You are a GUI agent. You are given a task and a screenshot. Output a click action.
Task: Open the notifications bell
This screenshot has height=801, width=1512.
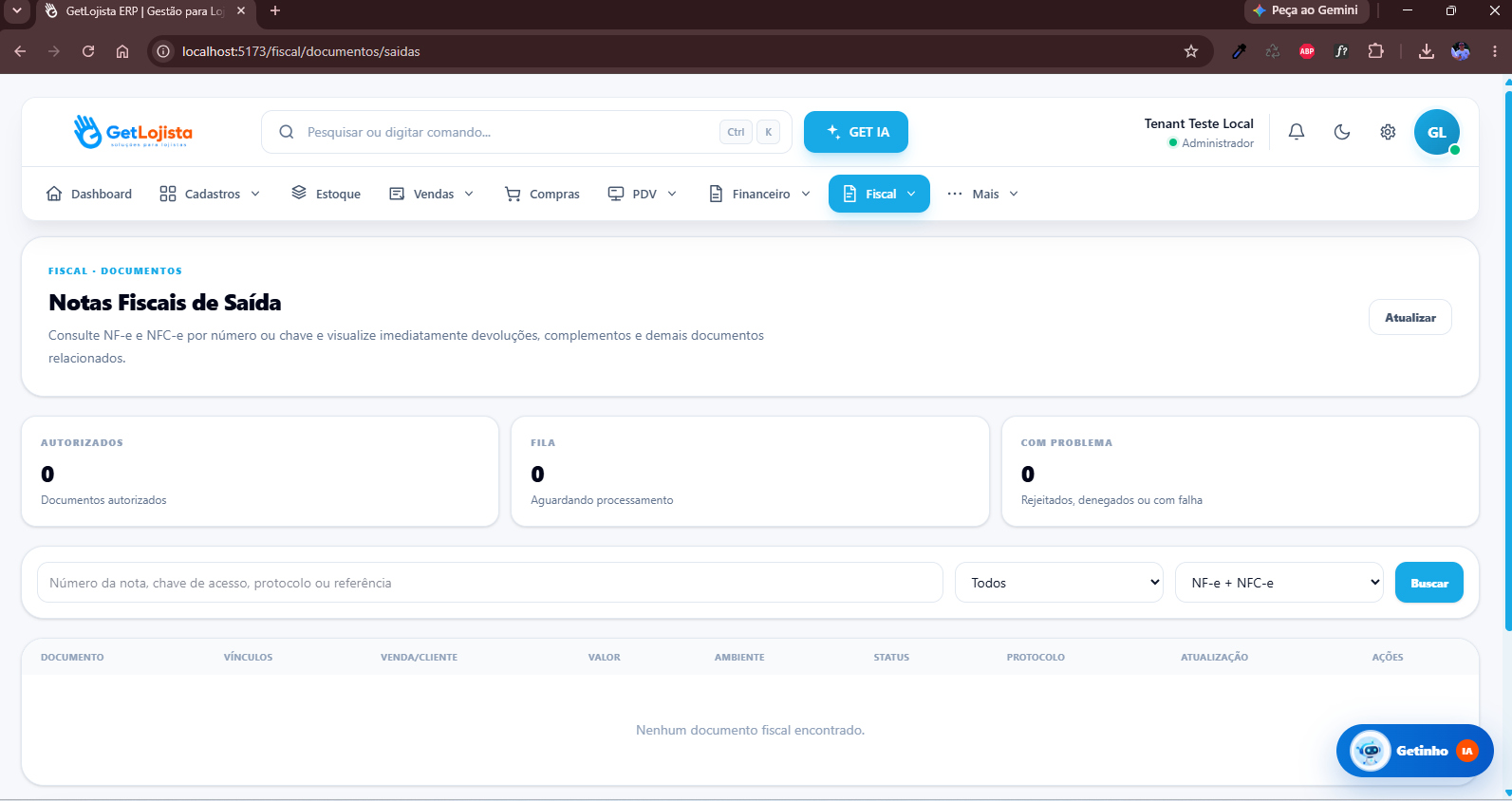coord(1296,132)
